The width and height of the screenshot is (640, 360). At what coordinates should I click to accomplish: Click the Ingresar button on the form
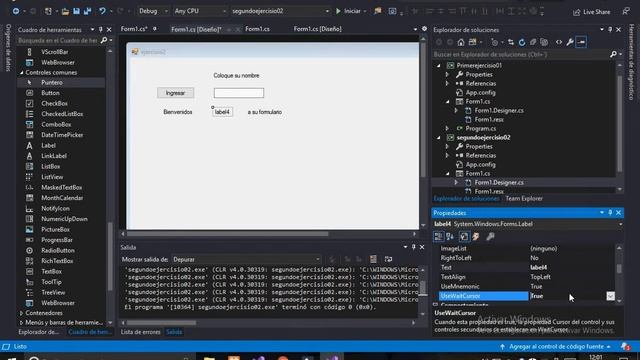click(x=176, y=93)
